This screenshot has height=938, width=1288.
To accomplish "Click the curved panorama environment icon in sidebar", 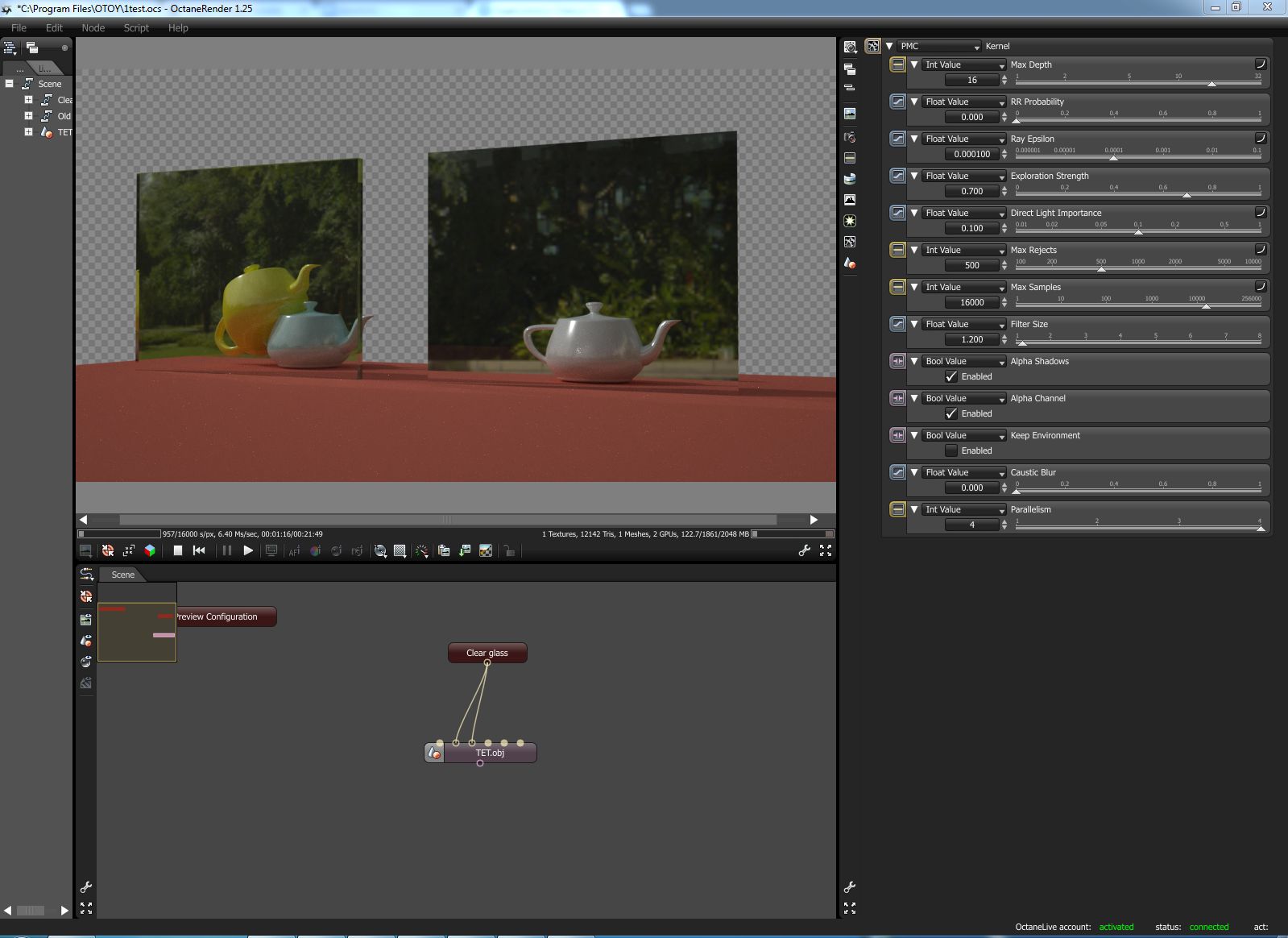I will pos(850,179).
